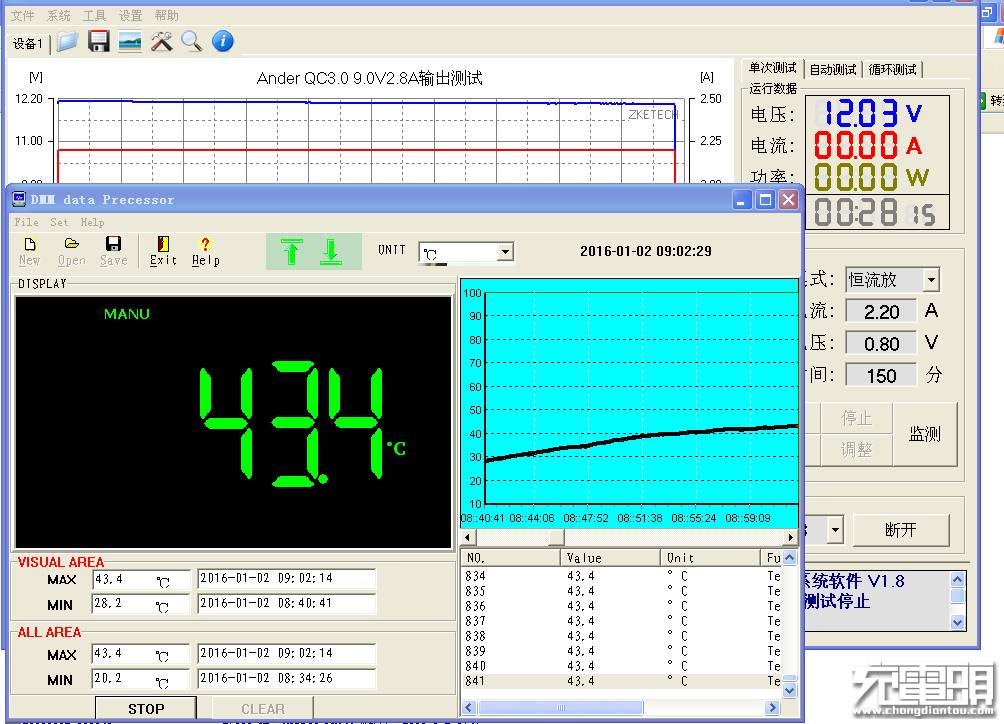Click the 断开 disconnect button
The image size is (1004, 724).
click(900, 530)
